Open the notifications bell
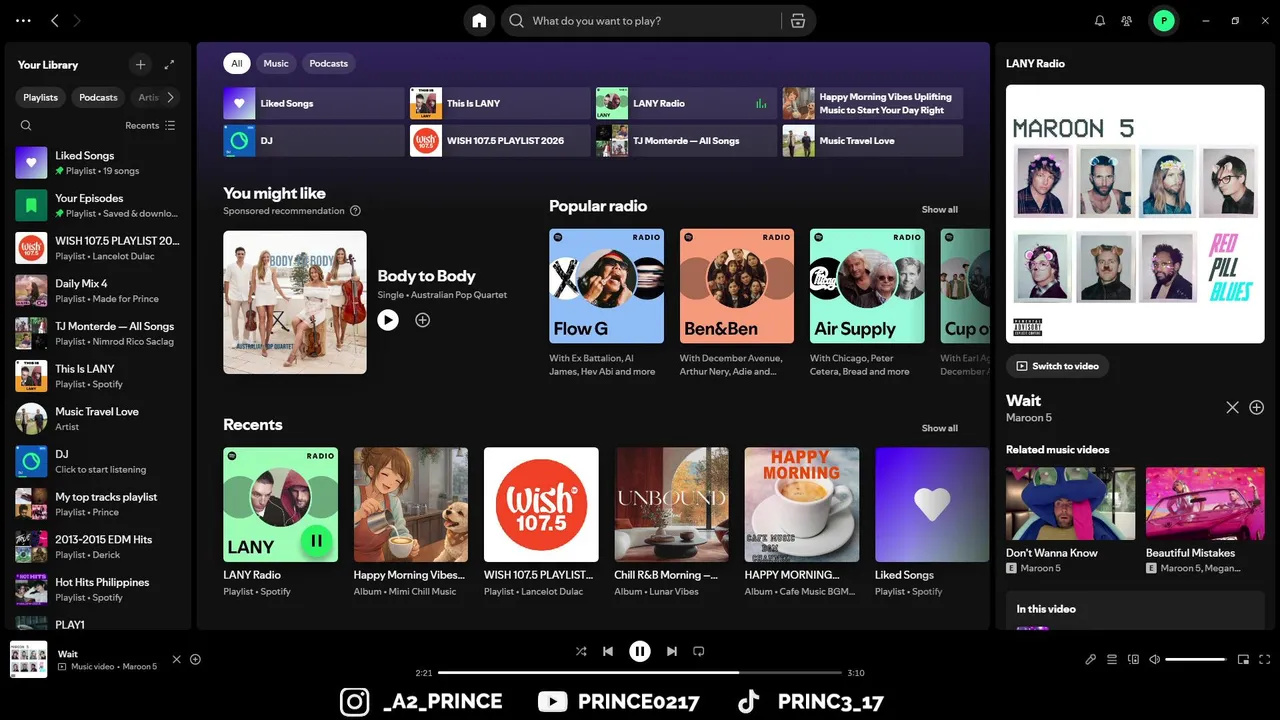 point(1100,20)
